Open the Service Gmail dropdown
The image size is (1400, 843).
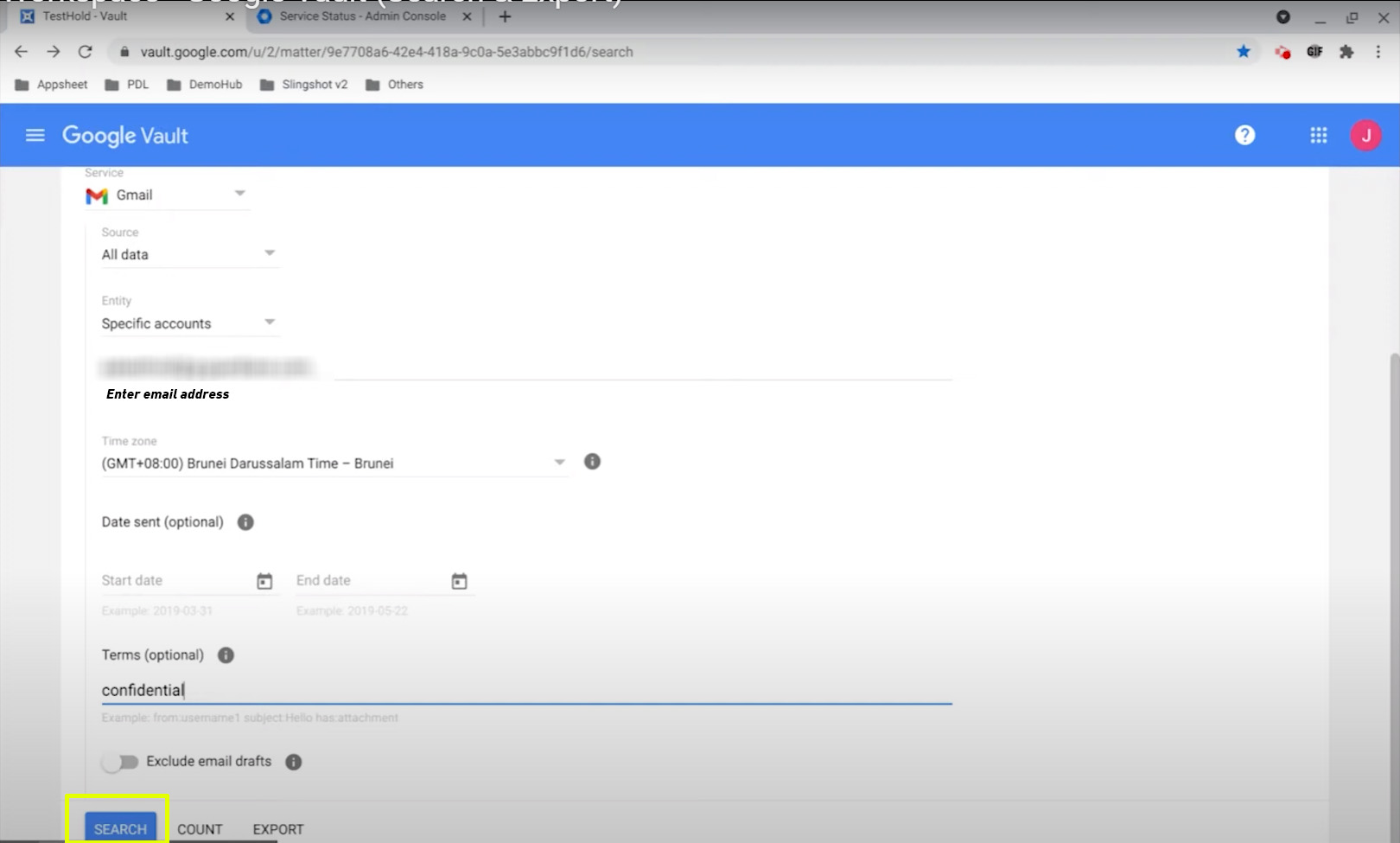point(167,195)
